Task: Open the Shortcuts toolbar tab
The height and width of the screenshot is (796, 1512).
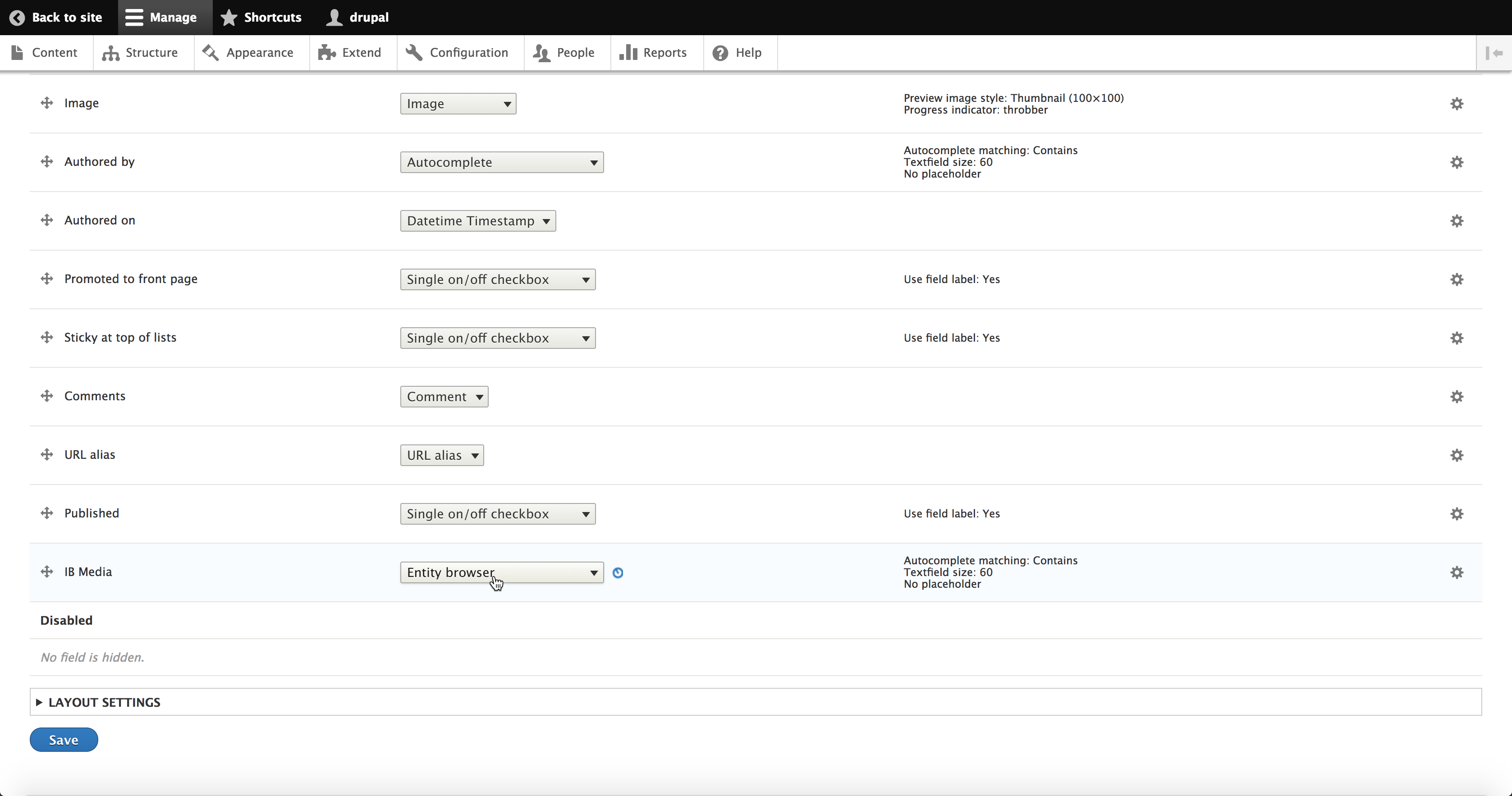Action: 261,18
